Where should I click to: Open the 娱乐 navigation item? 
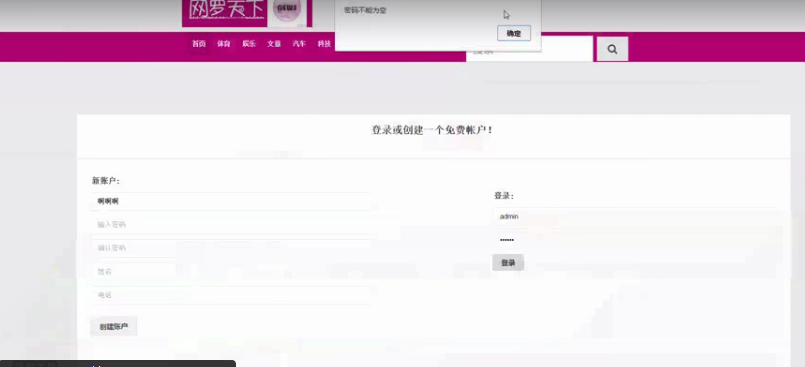click(x=249, y=44)
